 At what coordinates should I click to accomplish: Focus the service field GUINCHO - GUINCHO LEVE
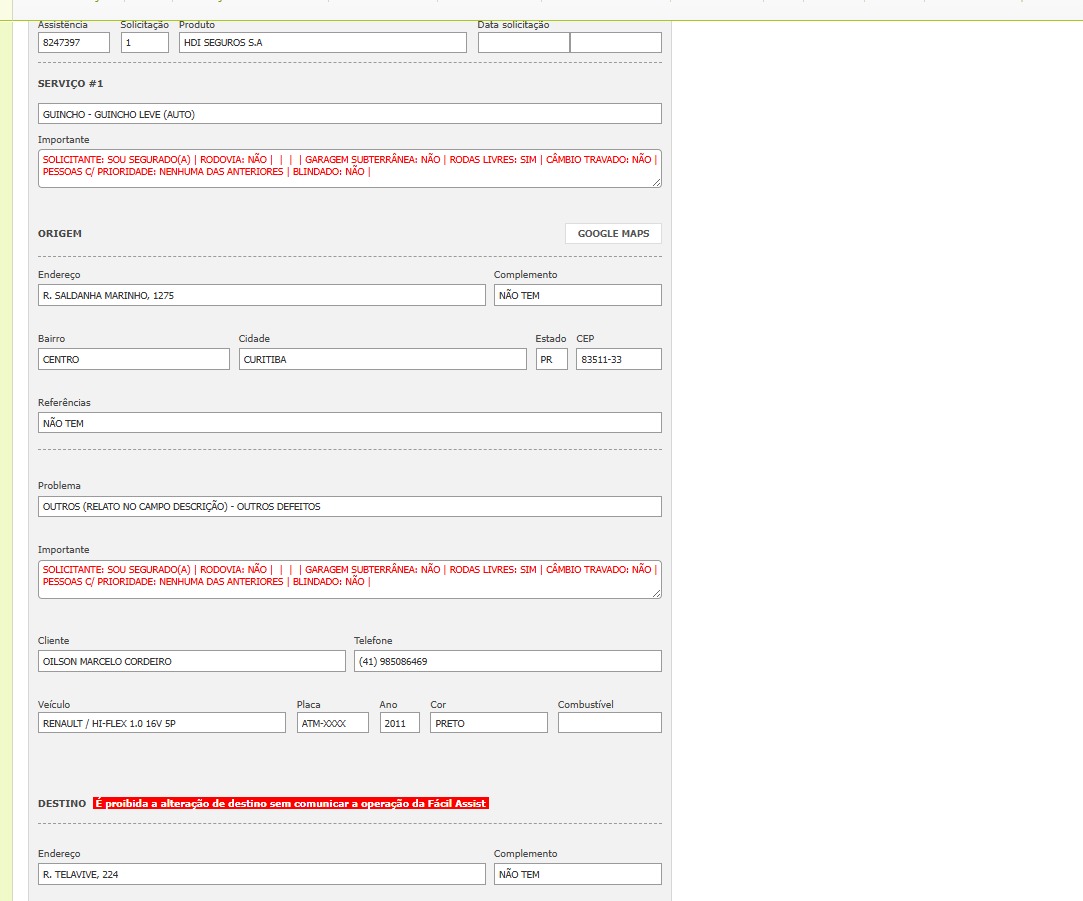[349, 114]
